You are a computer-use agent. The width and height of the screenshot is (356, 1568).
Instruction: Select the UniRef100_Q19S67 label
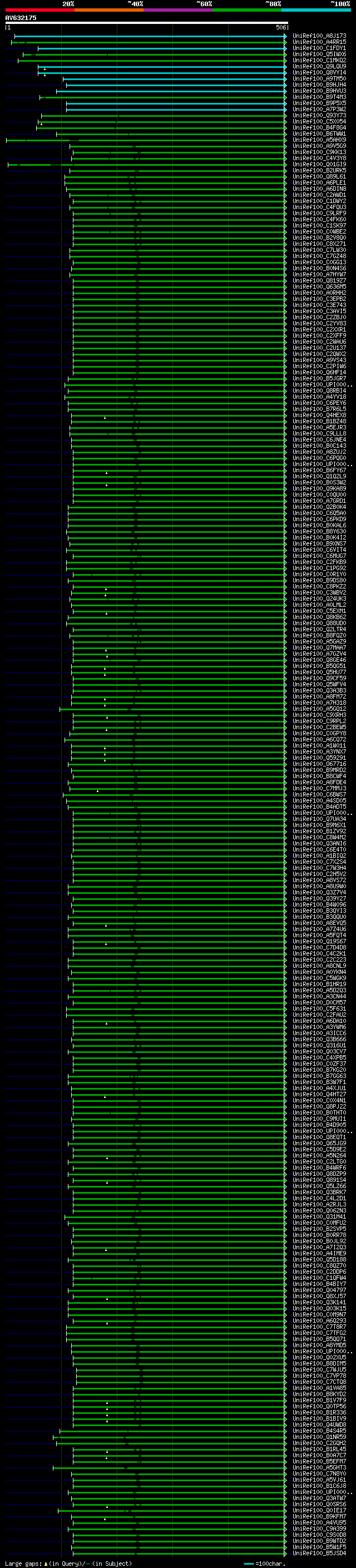coord(319,941)
